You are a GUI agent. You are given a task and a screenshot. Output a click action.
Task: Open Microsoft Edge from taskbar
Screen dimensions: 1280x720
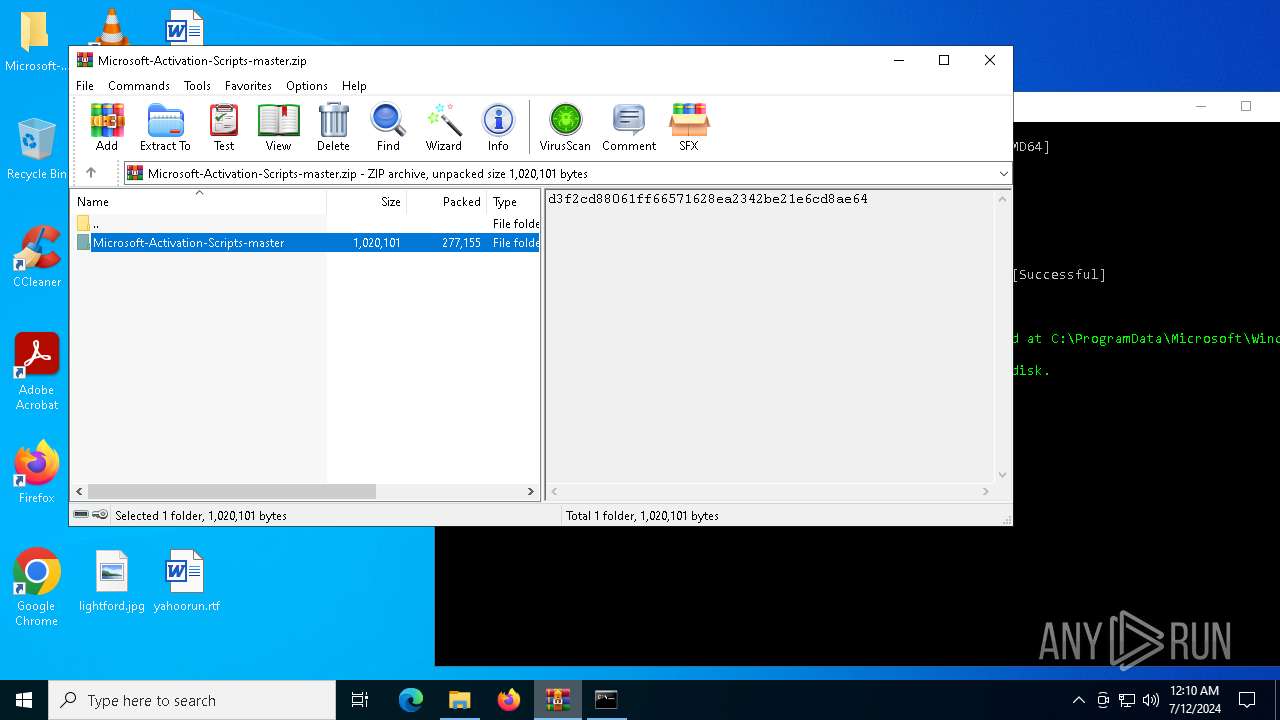point(411,700)
